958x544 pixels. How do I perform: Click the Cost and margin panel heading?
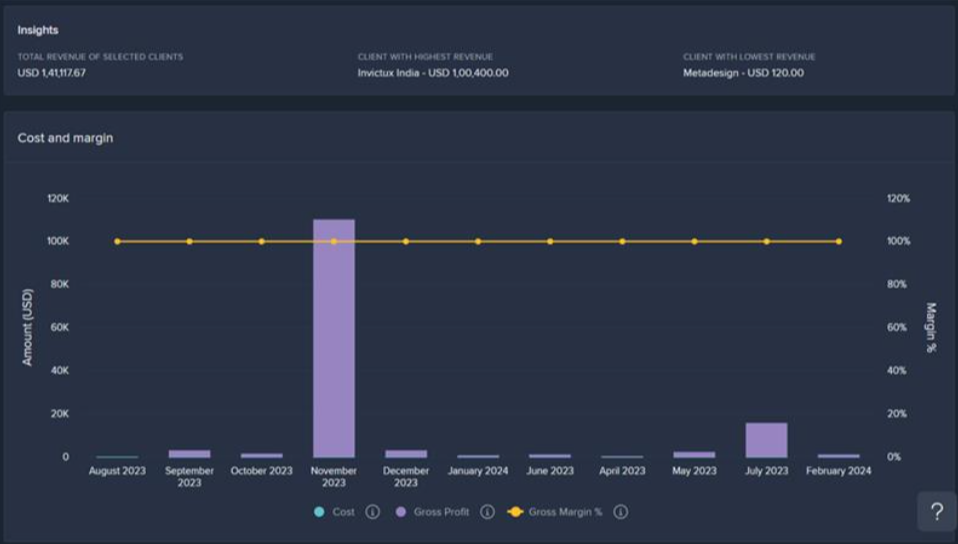(x=65, y=138)
